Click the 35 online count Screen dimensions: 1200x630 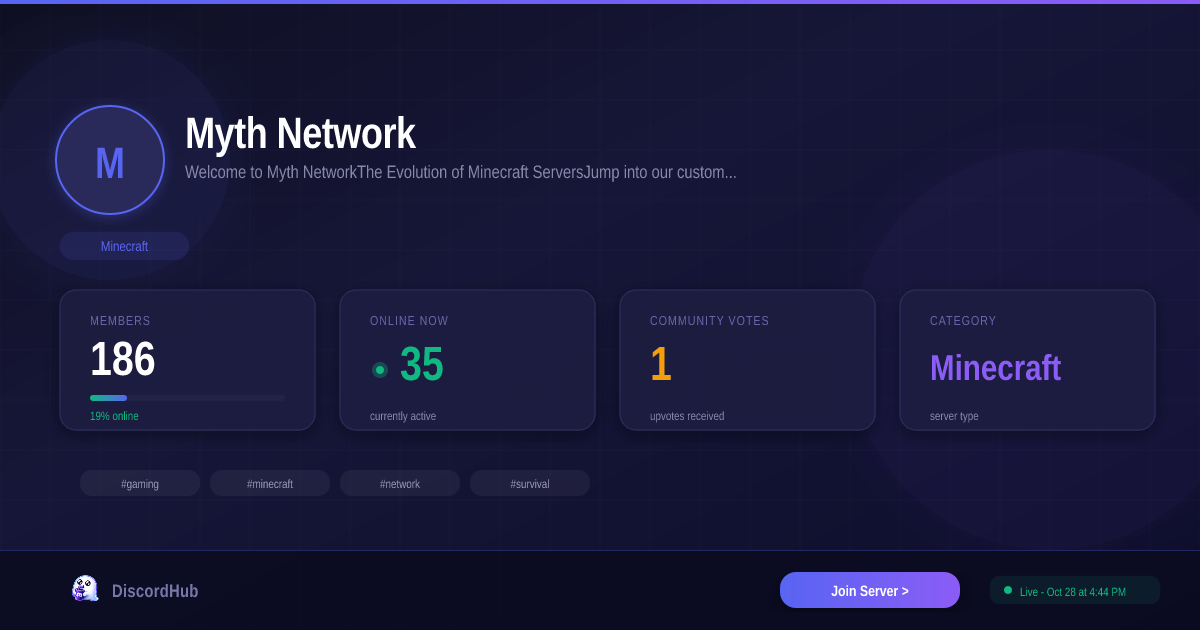pos(422,364)
